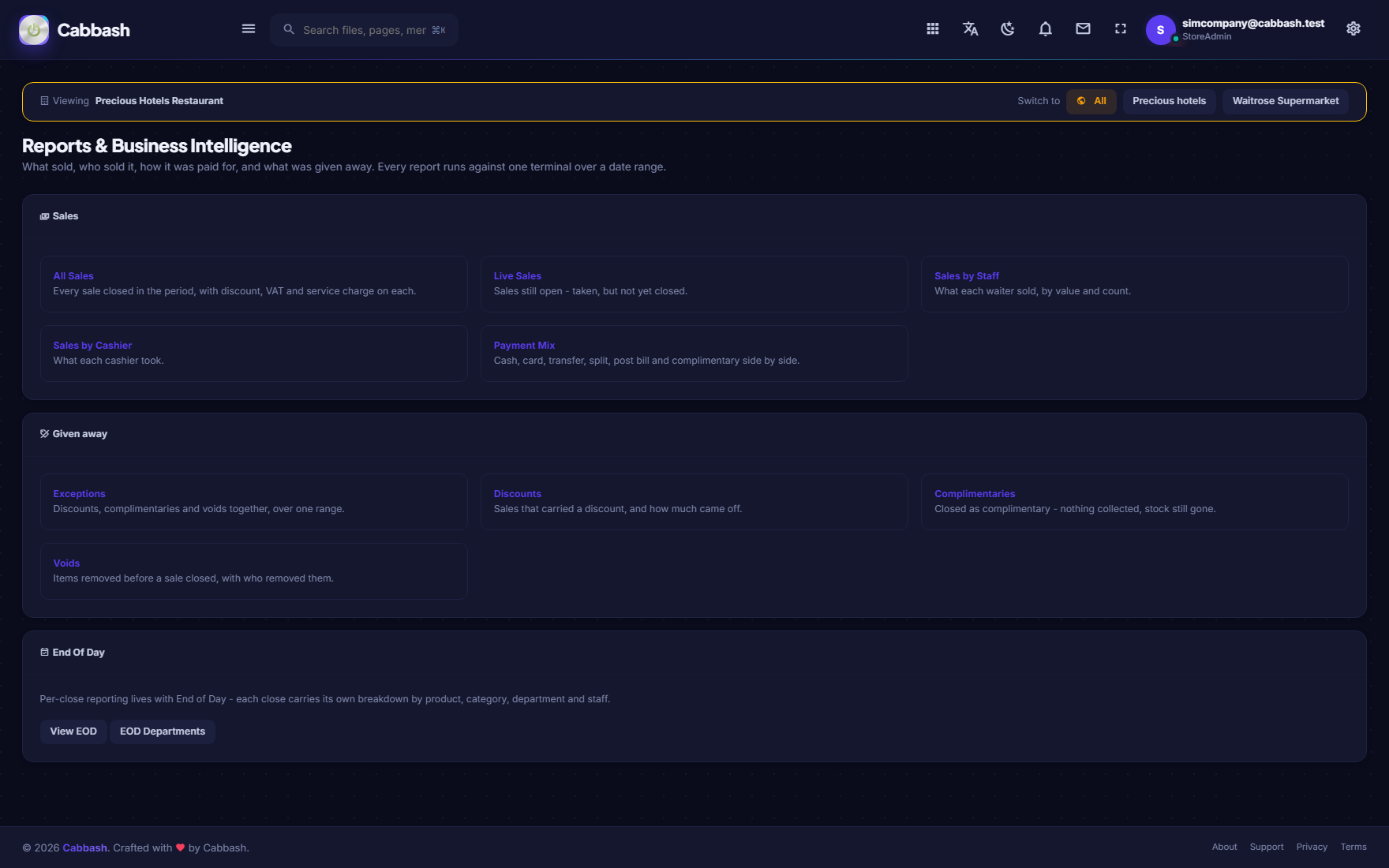This screenshot has width=1389, height=868.
Task: Click the Reports & Business Intelligence heading
Action: (x=157, y=146)
